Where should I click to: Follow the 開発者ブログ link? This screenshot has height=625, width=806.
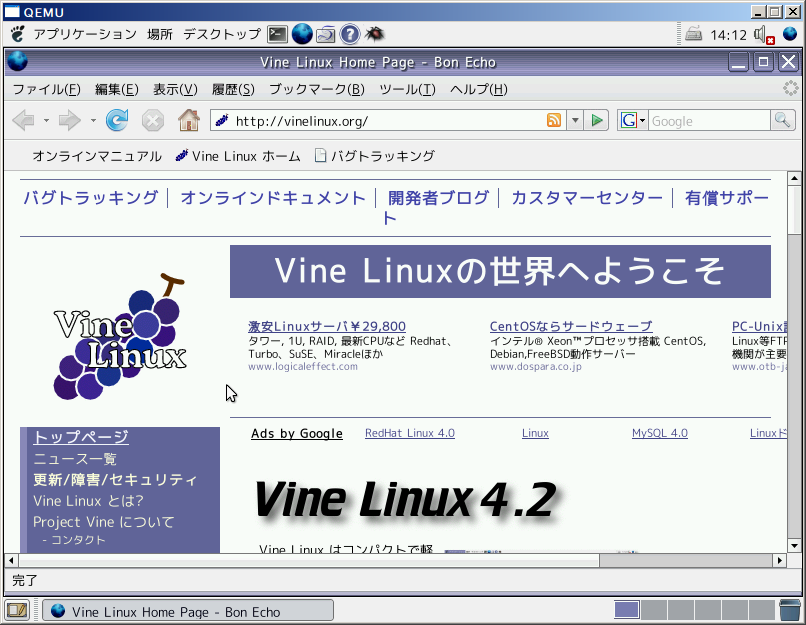point(438,198)
